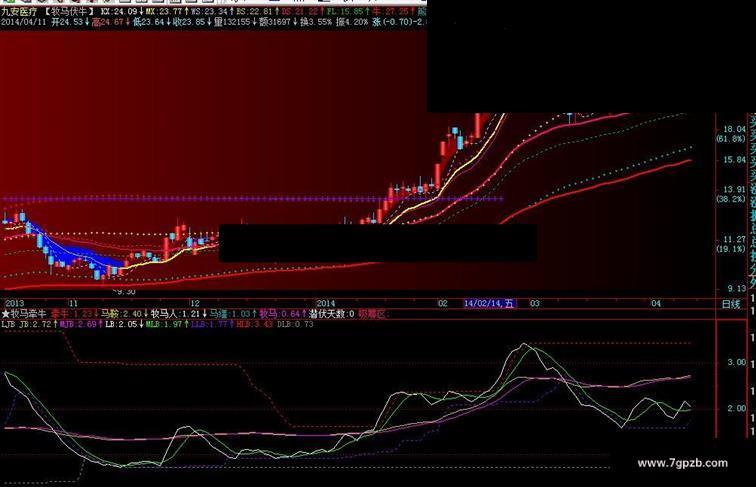Viewport: 756px width, 487px height.
Task: Click the 18.04 price axis label
Action: coord(734,129)
